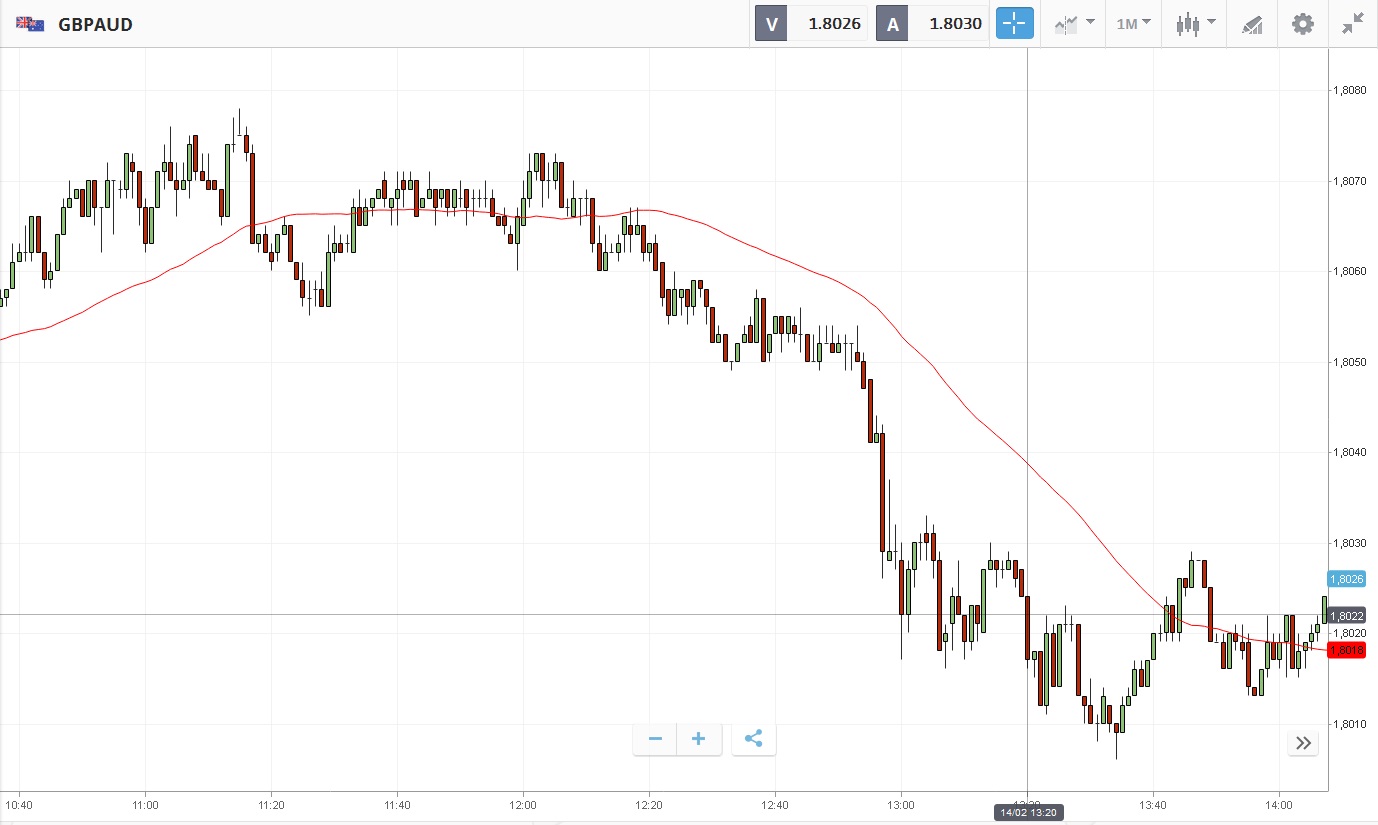This screenshot has height=825, width=1378.
Task: Zoom out the chart with minus button
Action: click(x=655, y=739)
